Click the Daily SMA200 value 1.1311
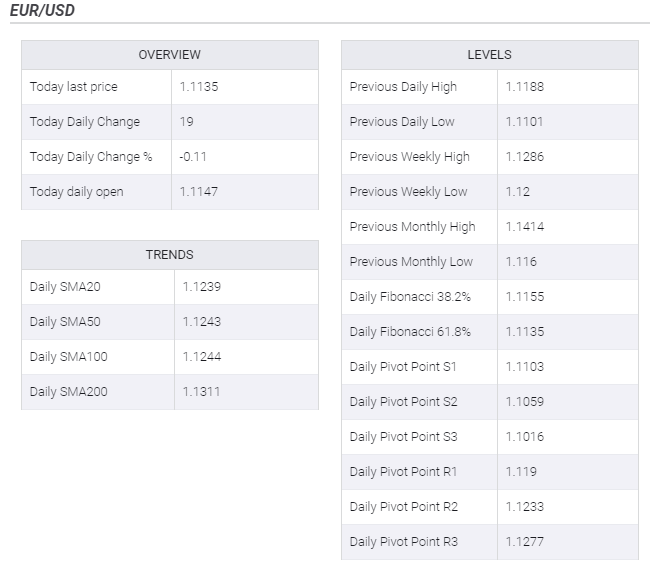This screenshot has height=566, width=653. (x=201, y=392)
